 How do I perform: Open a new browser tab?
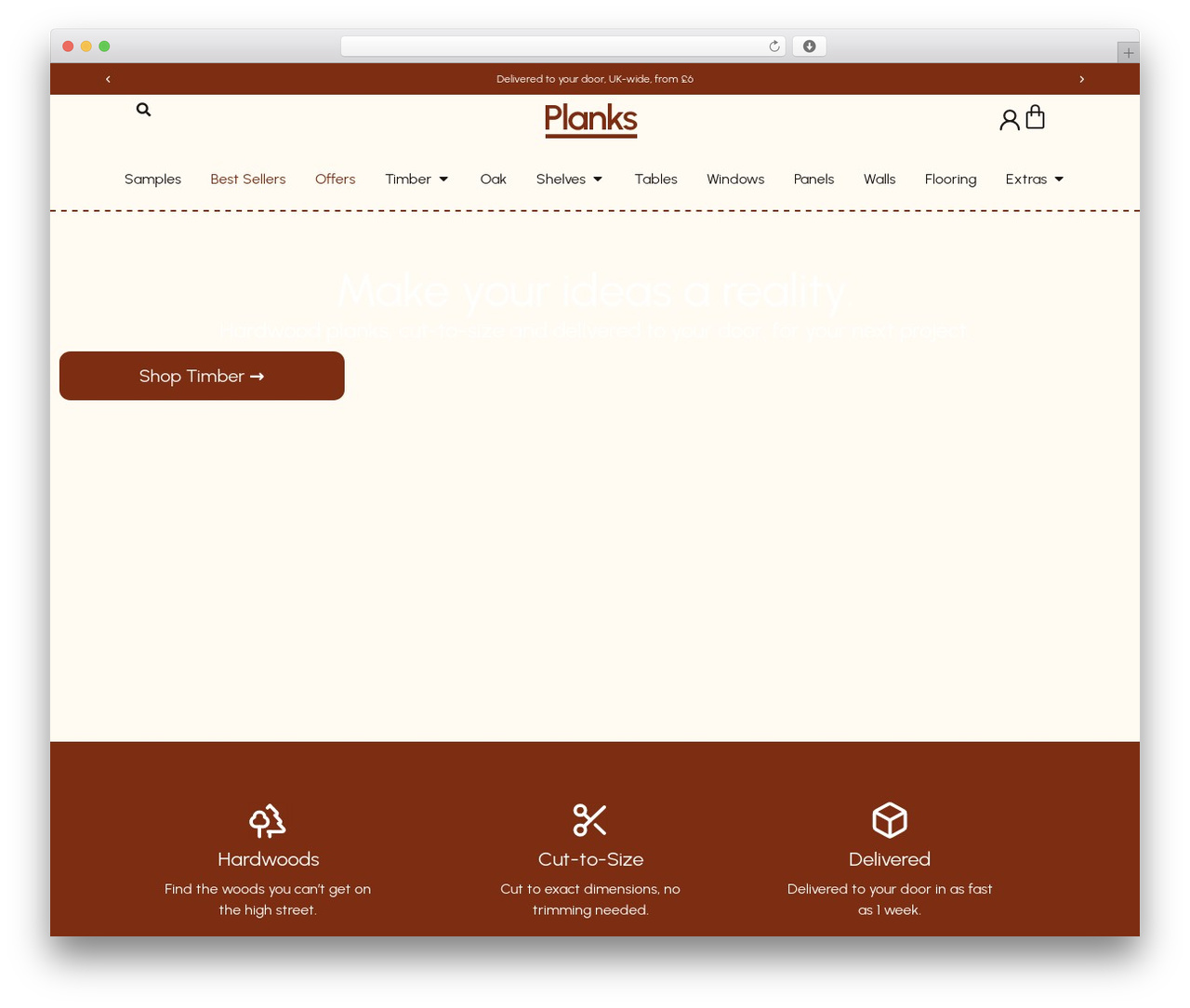tap(1128, 53)
